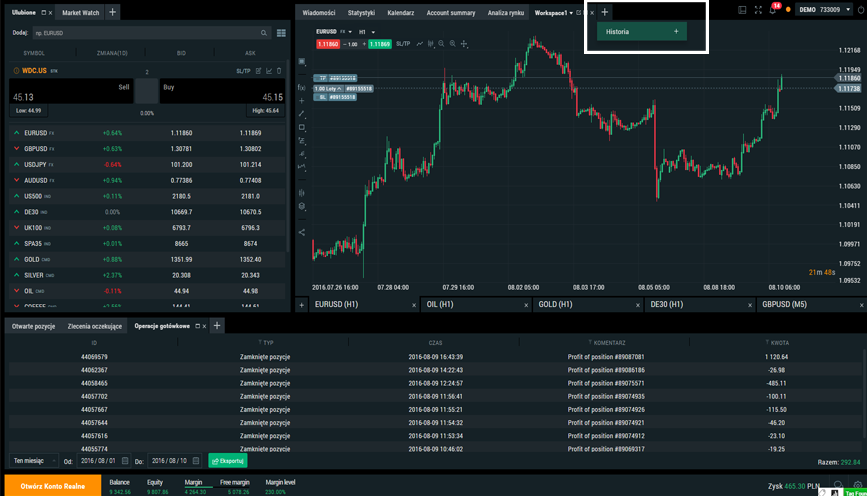Screen dimensions: 867x496
Task: Click the search magnifier in symbol field
Action: [x=264, y=33]
